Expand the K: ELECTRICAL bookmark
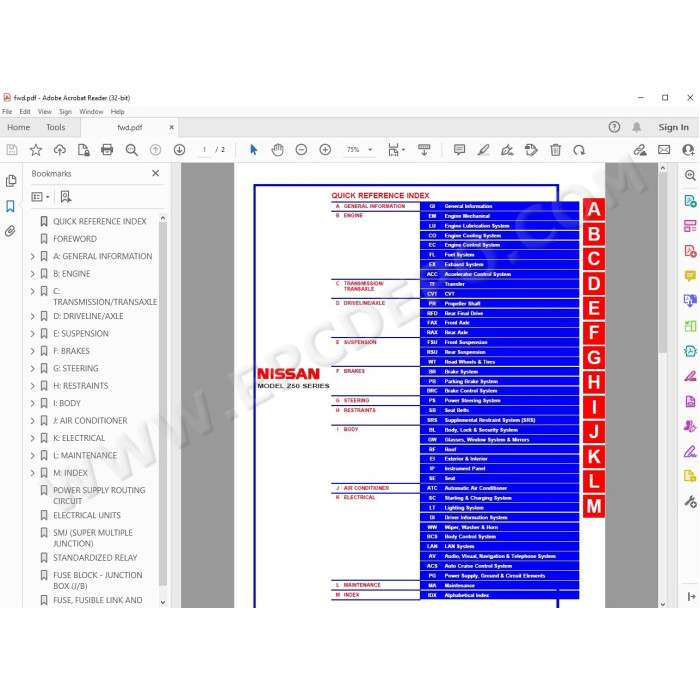 [33, 438]
